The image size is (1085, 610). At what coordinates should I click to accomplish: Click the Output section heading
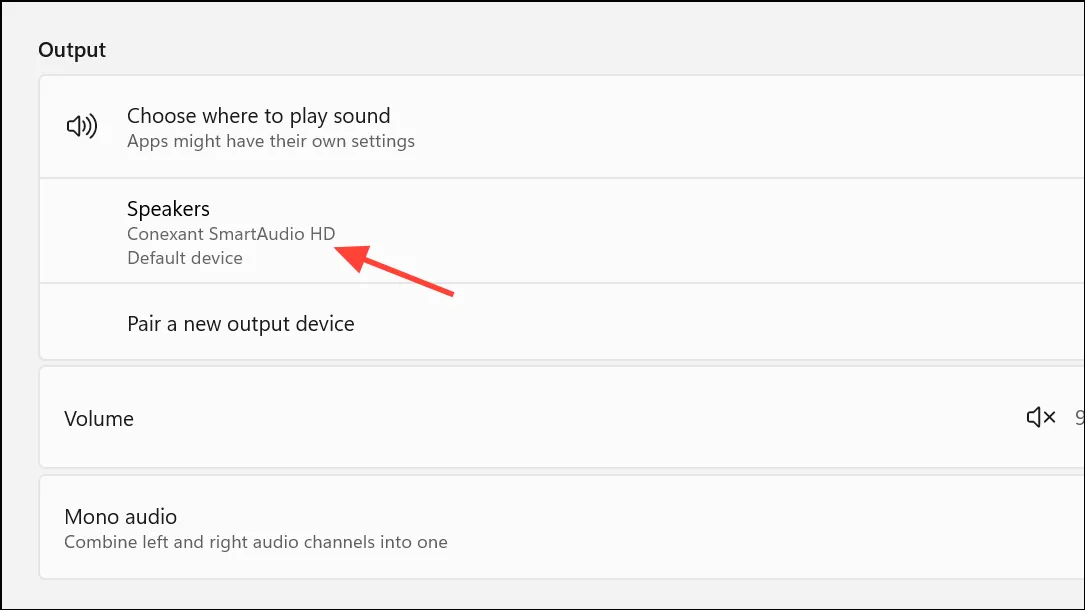(x=72, y=50)
